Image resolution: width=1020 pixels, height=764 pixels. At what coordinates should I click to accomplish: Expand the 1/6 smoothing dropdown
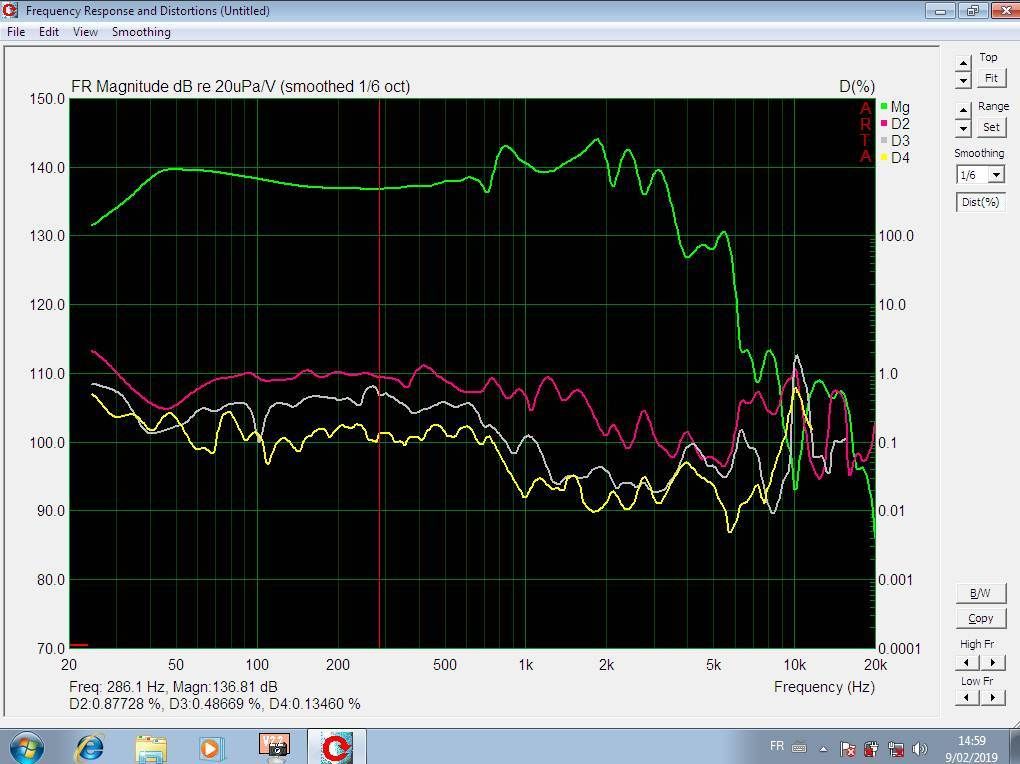point(996,175)
